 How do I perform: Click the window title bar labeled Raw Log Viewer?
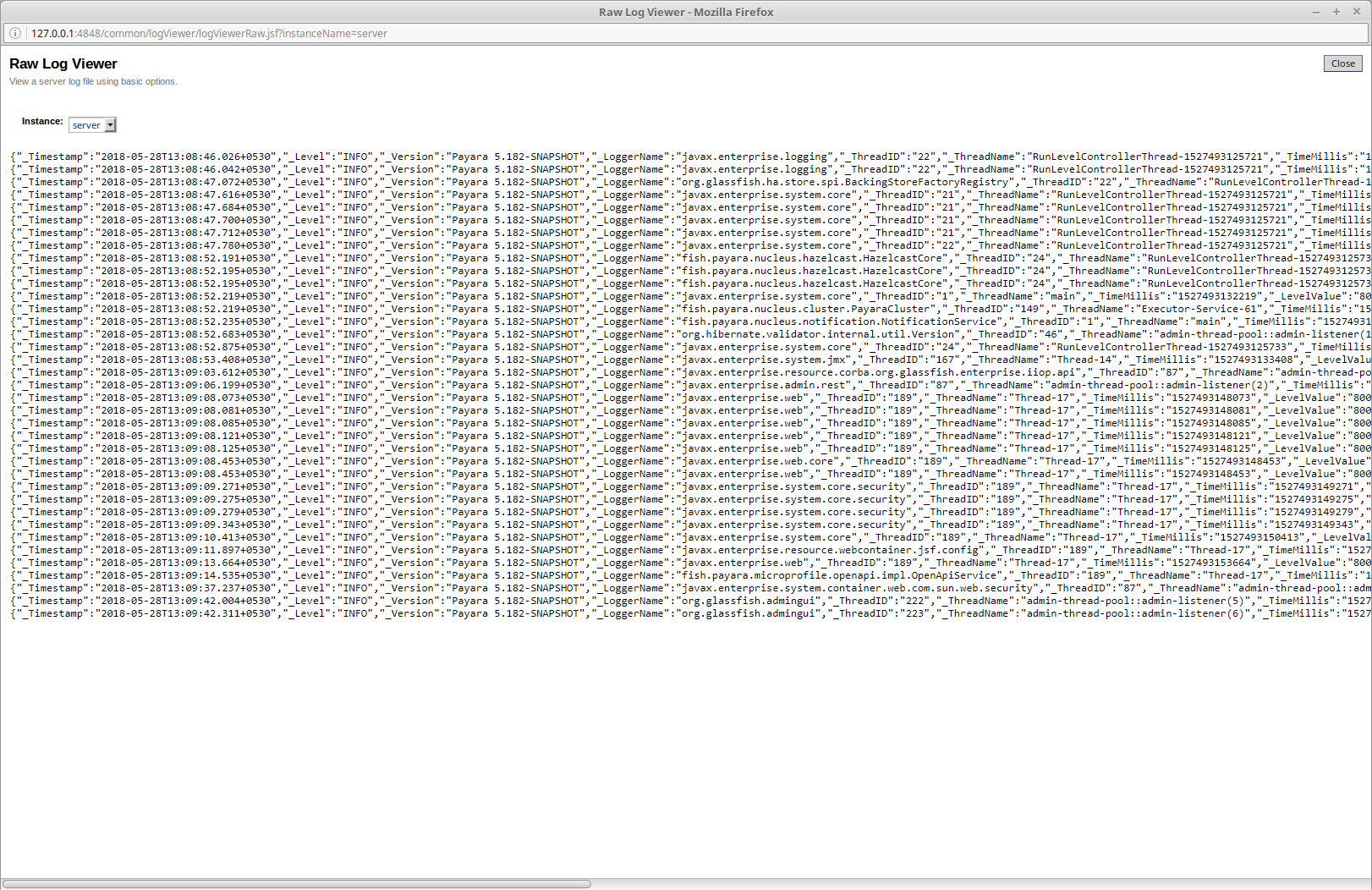[x=686, y=12]
